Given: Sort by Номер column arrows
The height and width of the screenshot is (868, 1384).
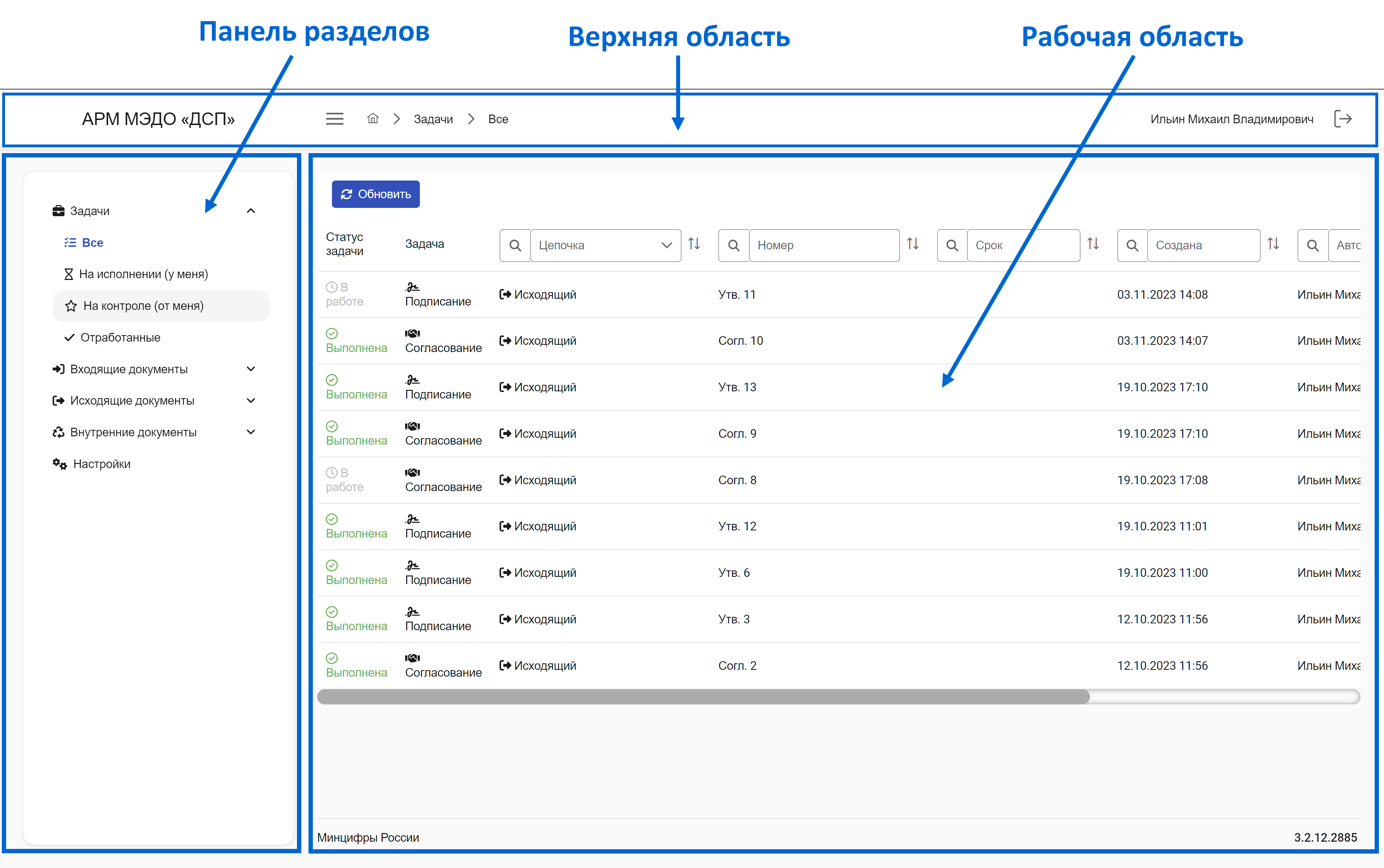Looking at the screenshot, I should [913, 244].
